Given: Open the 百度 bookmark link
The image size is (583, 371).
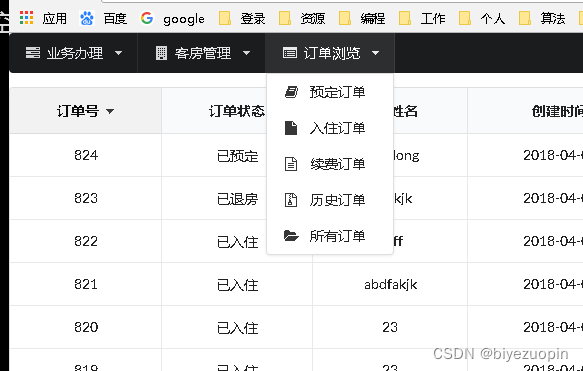Looking at the screenshot, I should point(115,18).
